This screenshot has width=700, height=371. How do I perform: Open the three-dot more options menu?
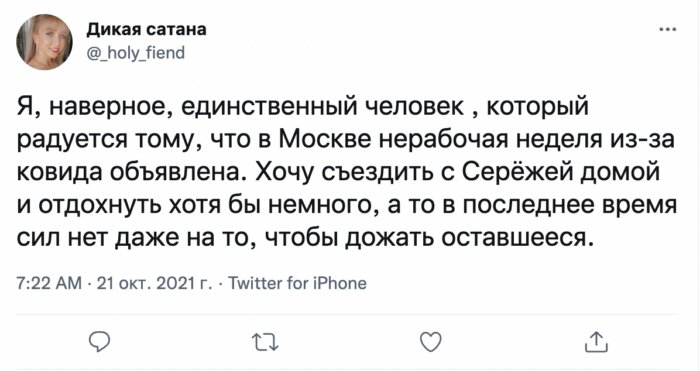coord(668,29)
